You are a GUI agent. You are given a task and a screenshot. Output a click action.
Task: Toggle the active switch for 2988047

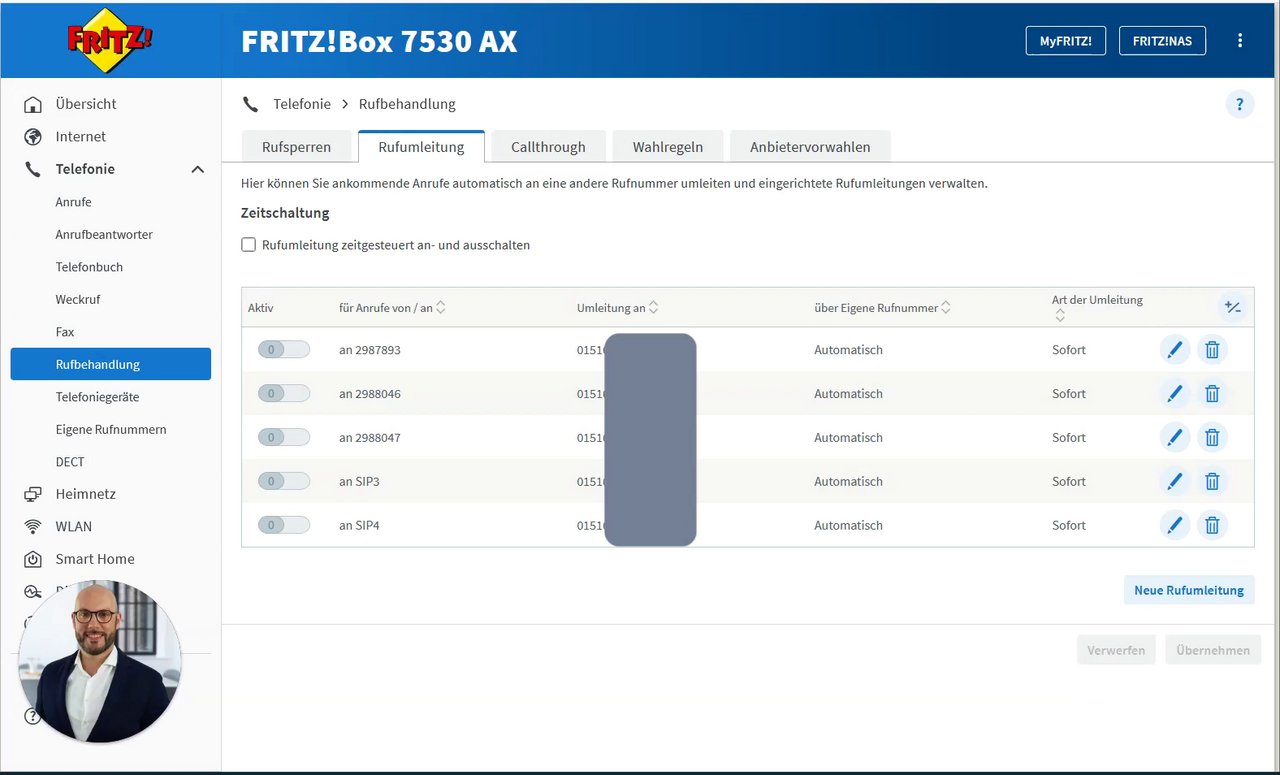(x=284, y=437)
